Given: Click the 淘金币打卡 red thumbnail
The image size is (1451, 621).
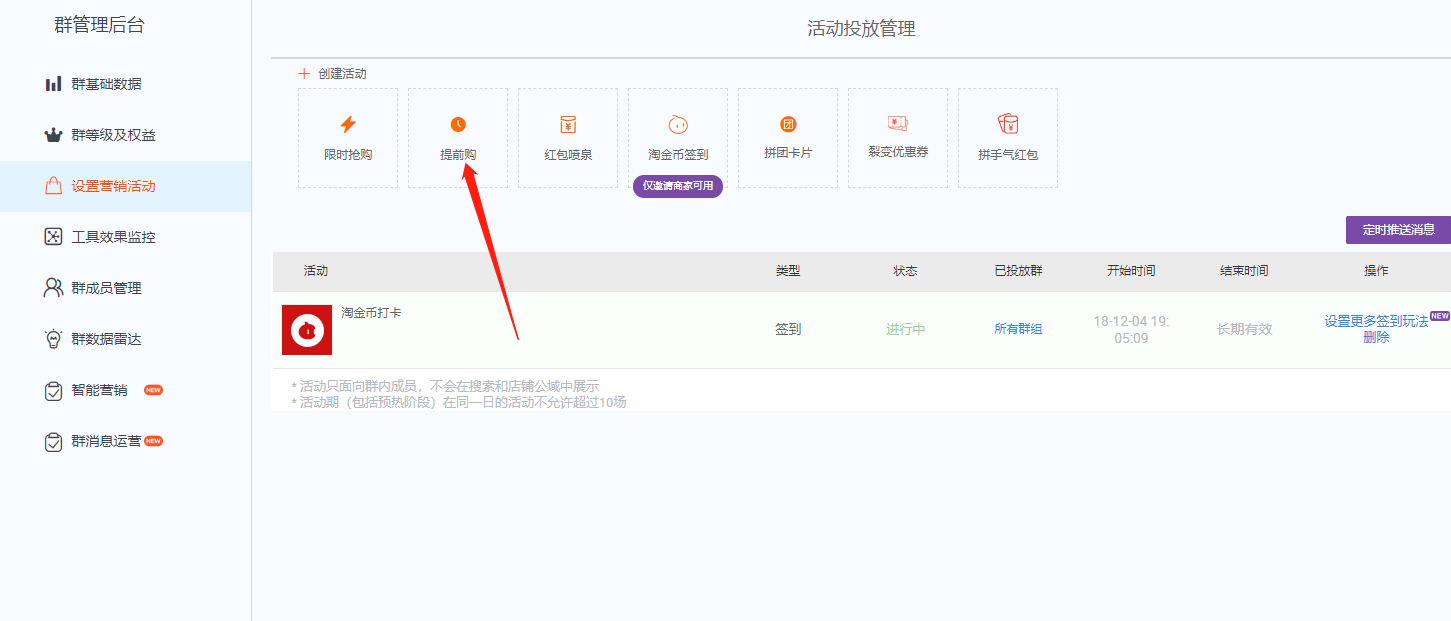Looking at the screenshot, I should click(x=307, y=330).
